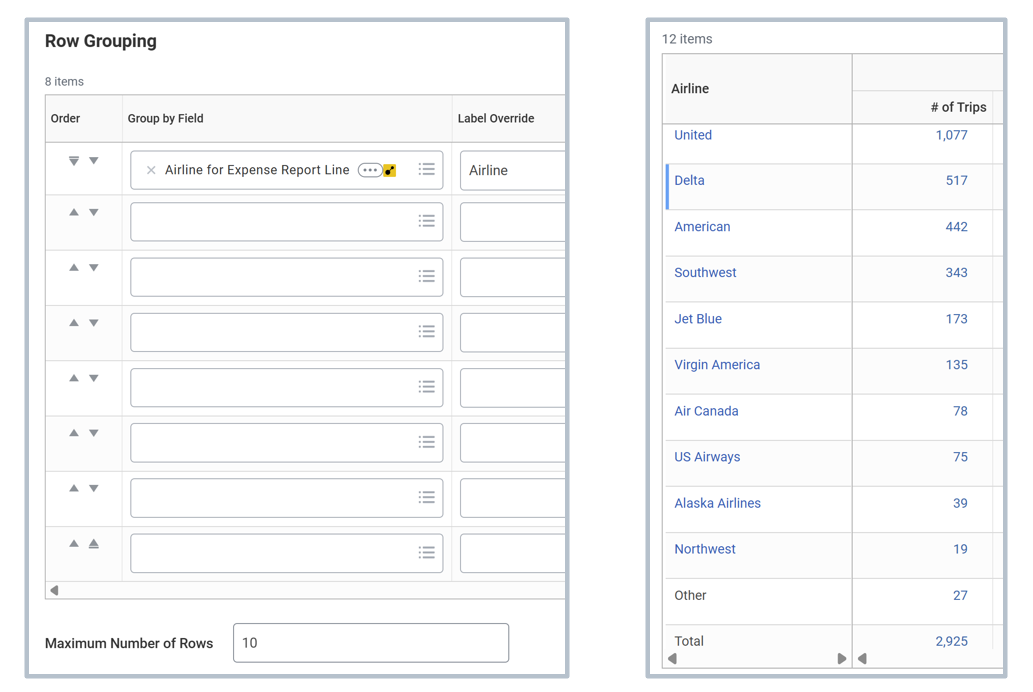
Task: Move eighth row to top arrow
Action: tap(94, 544)
